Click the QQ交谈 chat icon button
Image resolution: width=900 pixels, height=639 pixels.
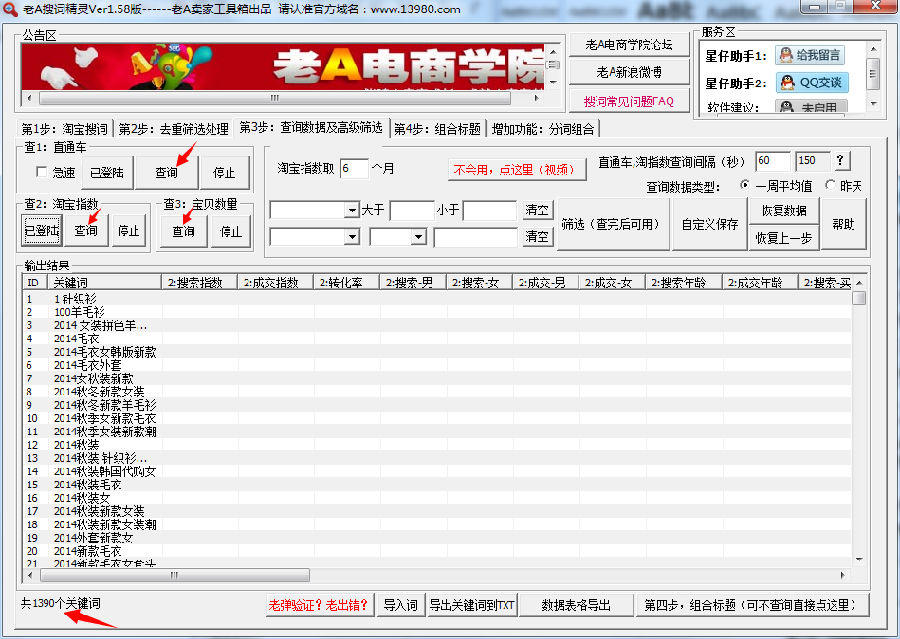[812, 82]
